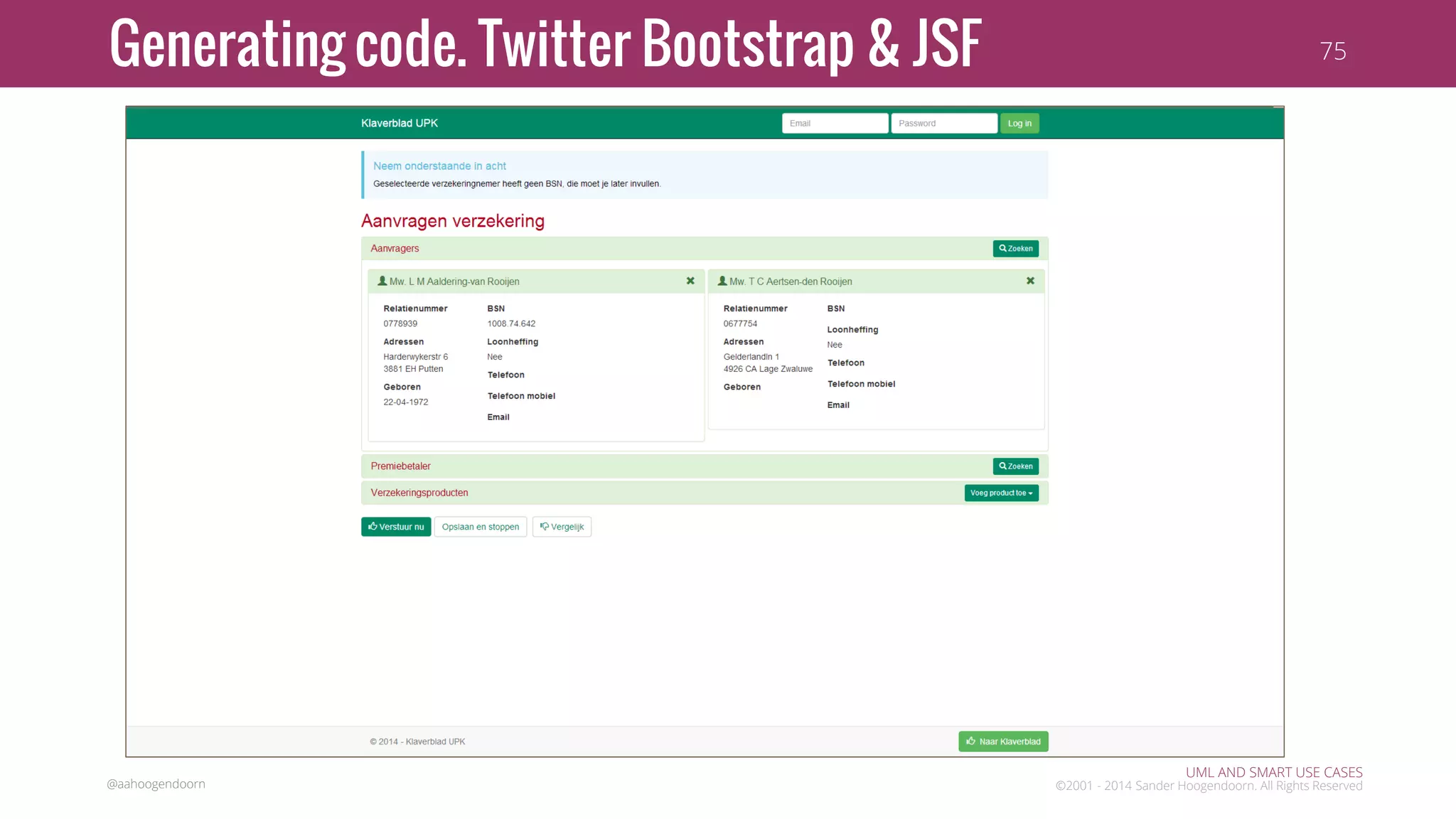
Task: Select the Aanvragers panel heading
Action: [x=395, y=248]
